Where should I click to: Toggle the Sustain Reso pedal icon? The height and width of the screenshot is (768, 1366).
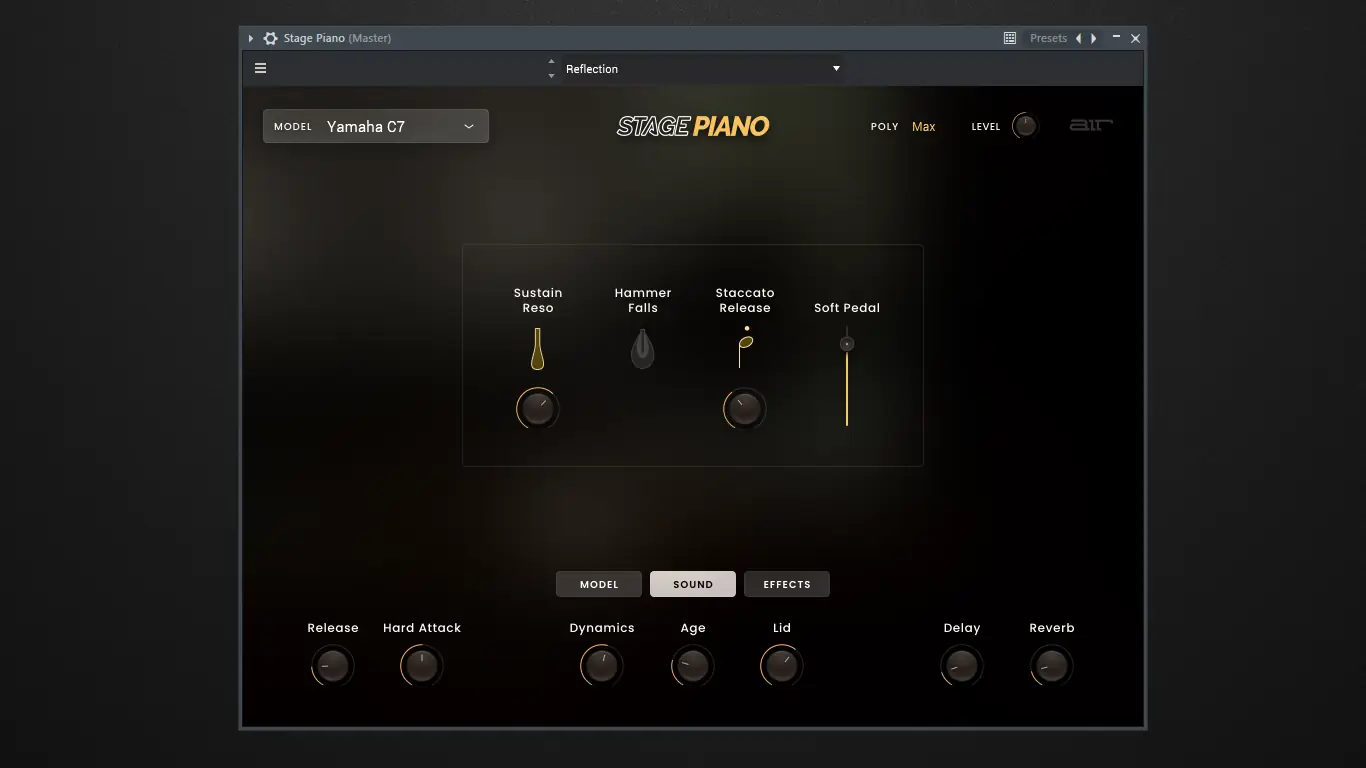tap(538, 349)
